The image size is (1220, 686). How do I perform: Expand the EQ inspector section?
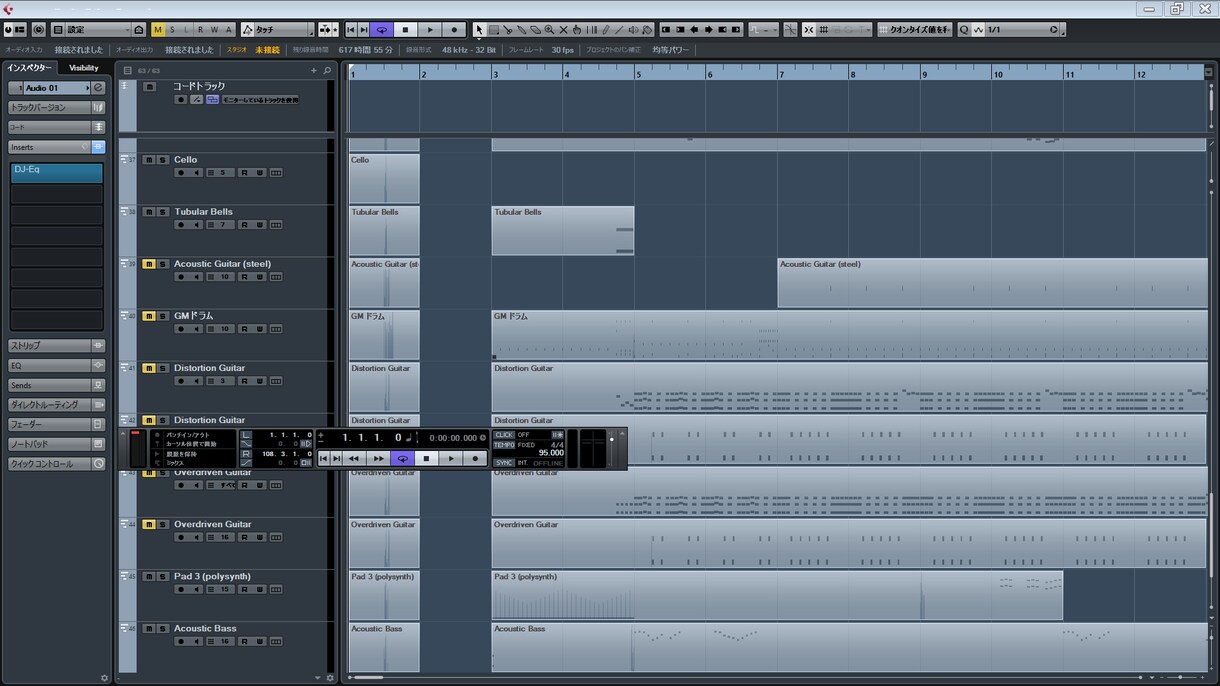(56, 366)
